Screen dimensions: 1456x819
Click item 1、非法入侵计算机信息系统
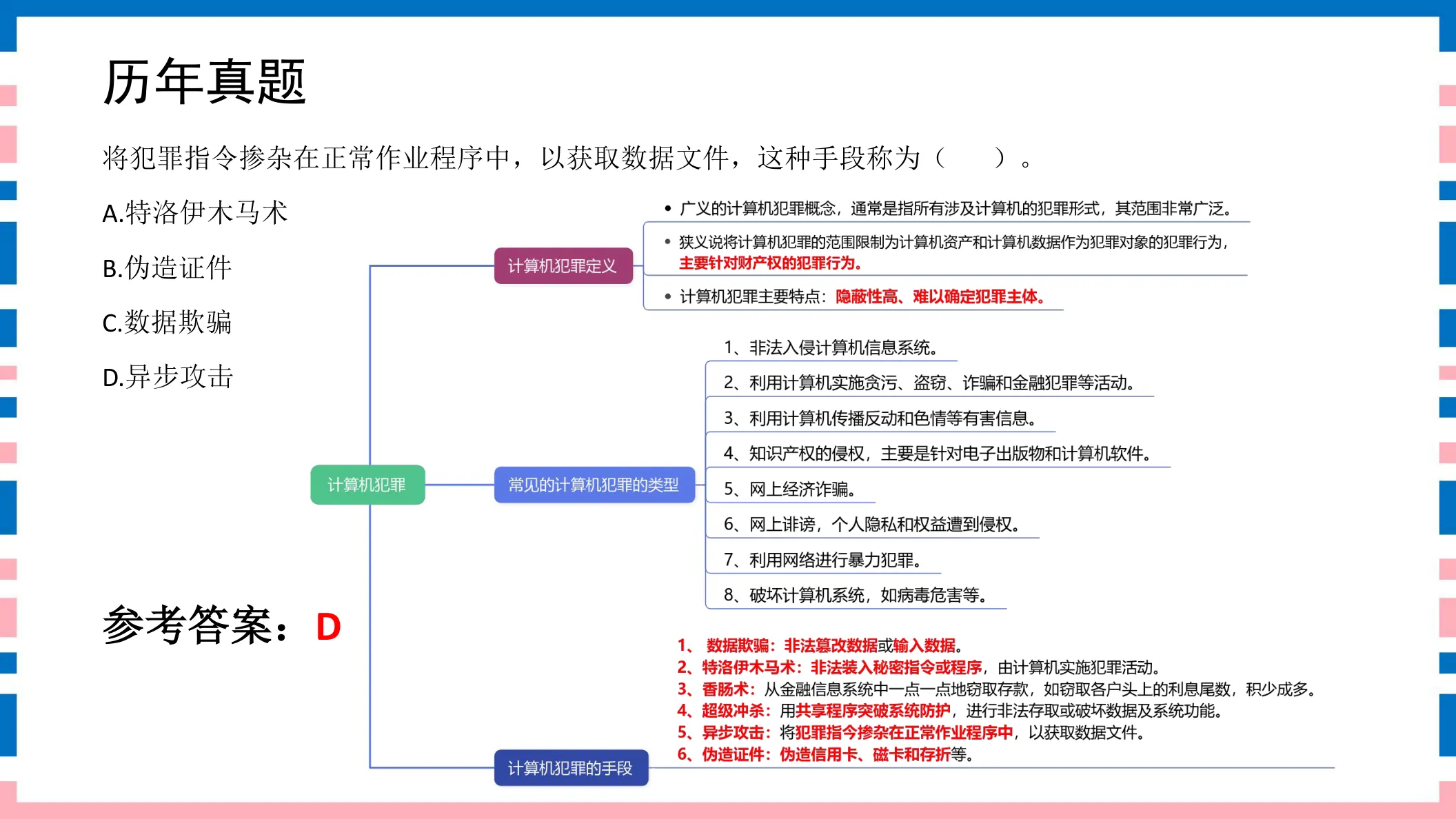point(831,347)
